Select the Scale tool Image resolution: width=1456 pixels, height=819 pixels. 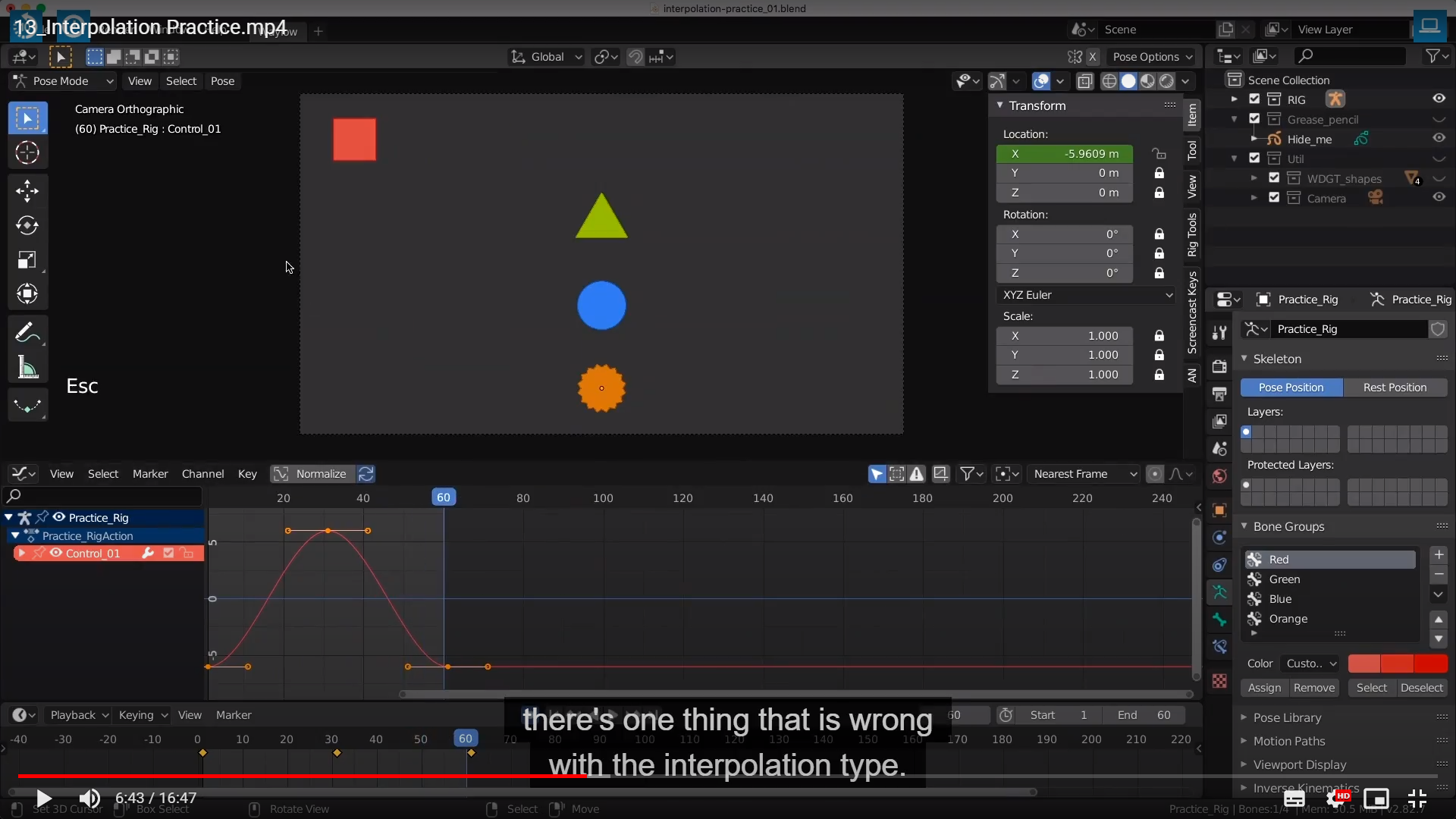pyautogui.click(x=27, y=260)
